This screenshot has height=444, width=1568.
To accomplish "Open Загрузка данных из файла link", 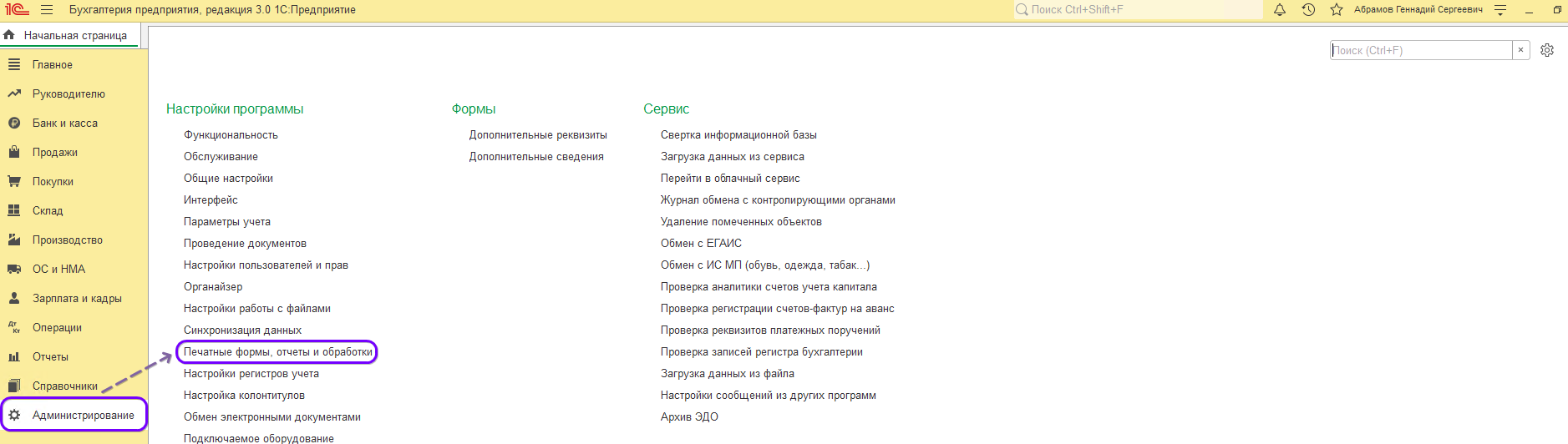I will tap(728, 373).
